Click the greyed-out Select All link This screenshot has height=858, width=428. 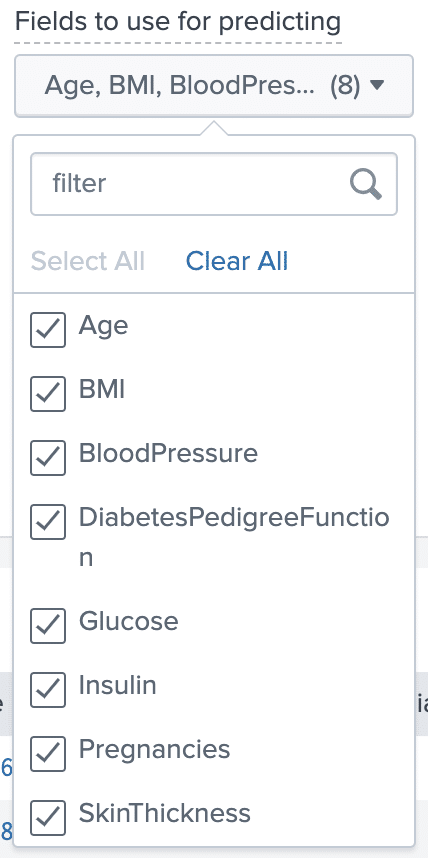click(88, 261)
